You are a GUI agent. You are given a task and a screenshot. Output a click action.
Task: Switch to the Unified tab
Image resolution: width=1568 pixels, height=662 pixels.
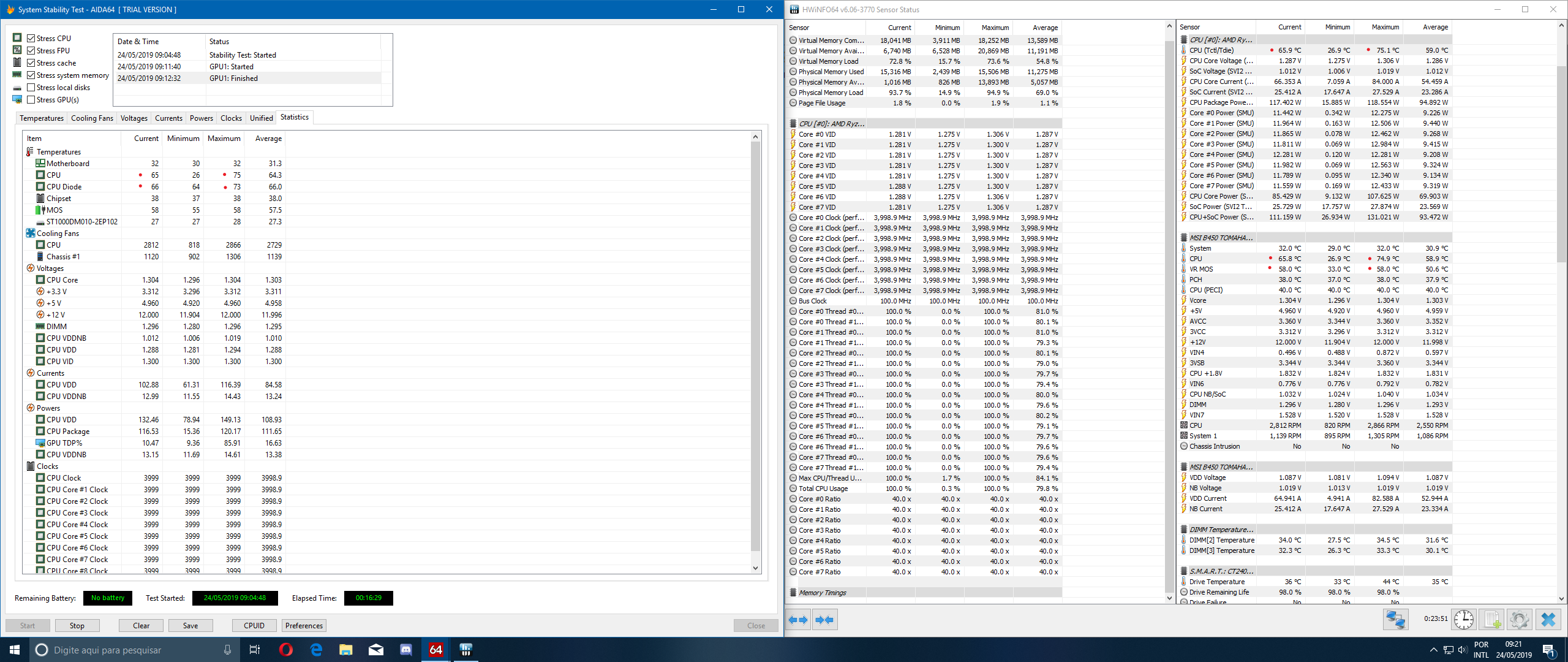pos(262,118)
